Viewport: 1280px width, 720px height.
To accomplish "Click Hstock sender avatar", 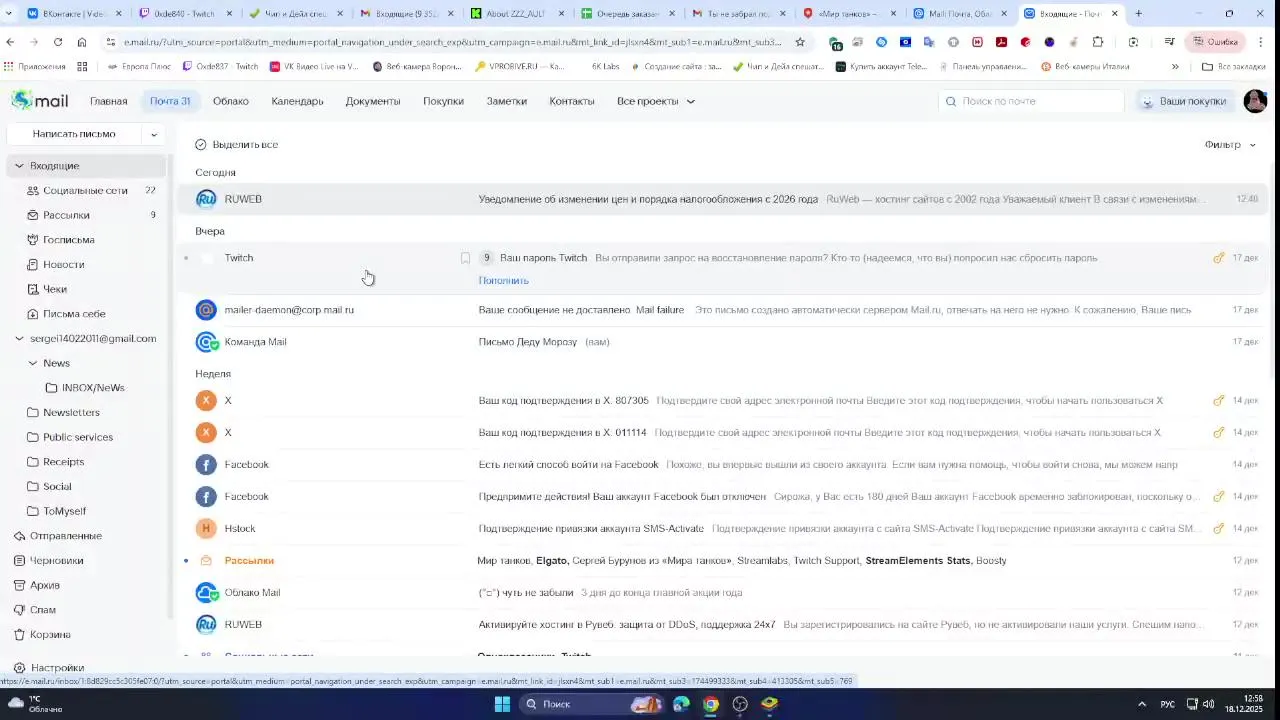I will point(206,528).
